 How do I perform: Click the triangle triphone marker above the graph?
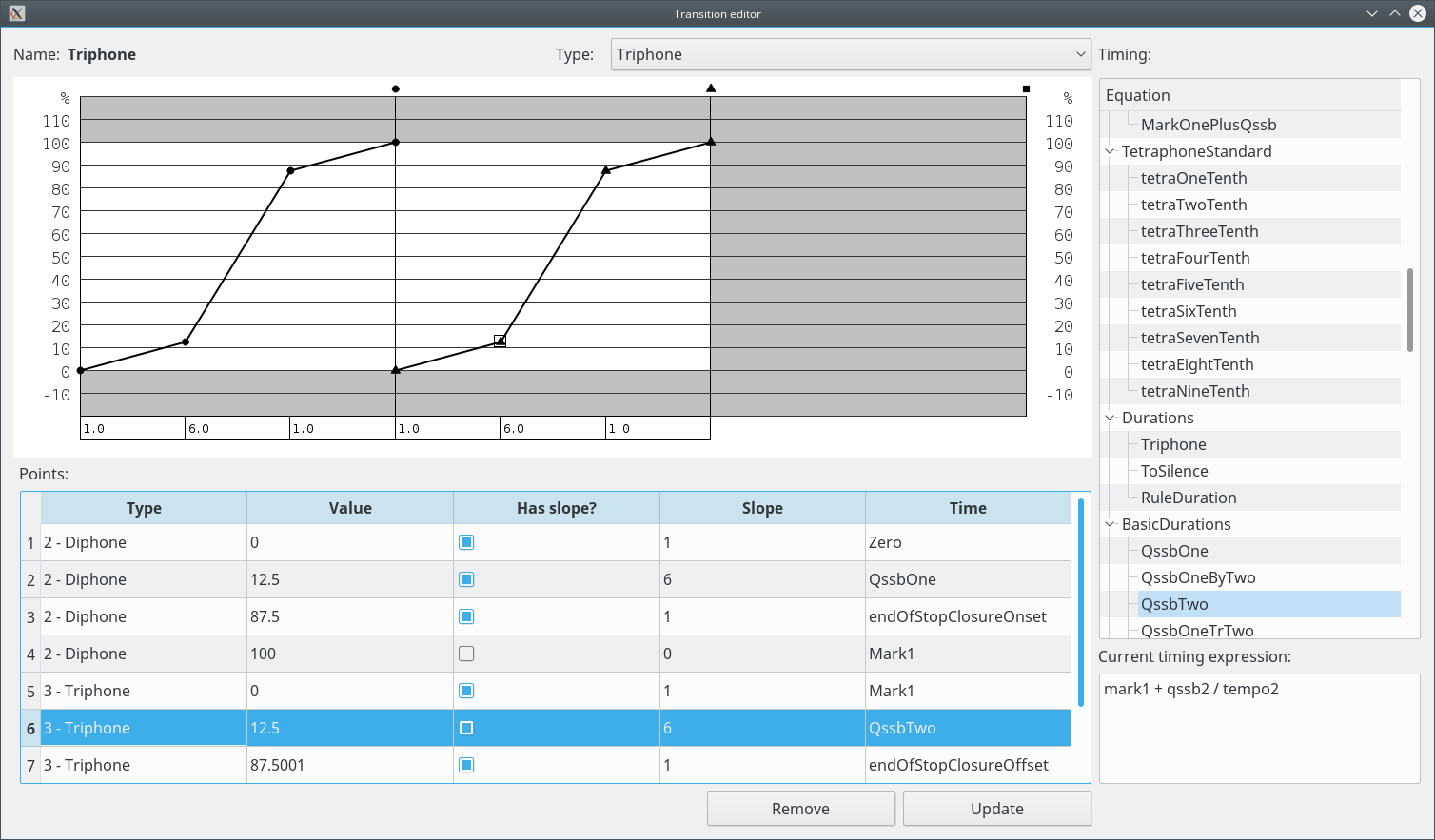tap(711, 88)
